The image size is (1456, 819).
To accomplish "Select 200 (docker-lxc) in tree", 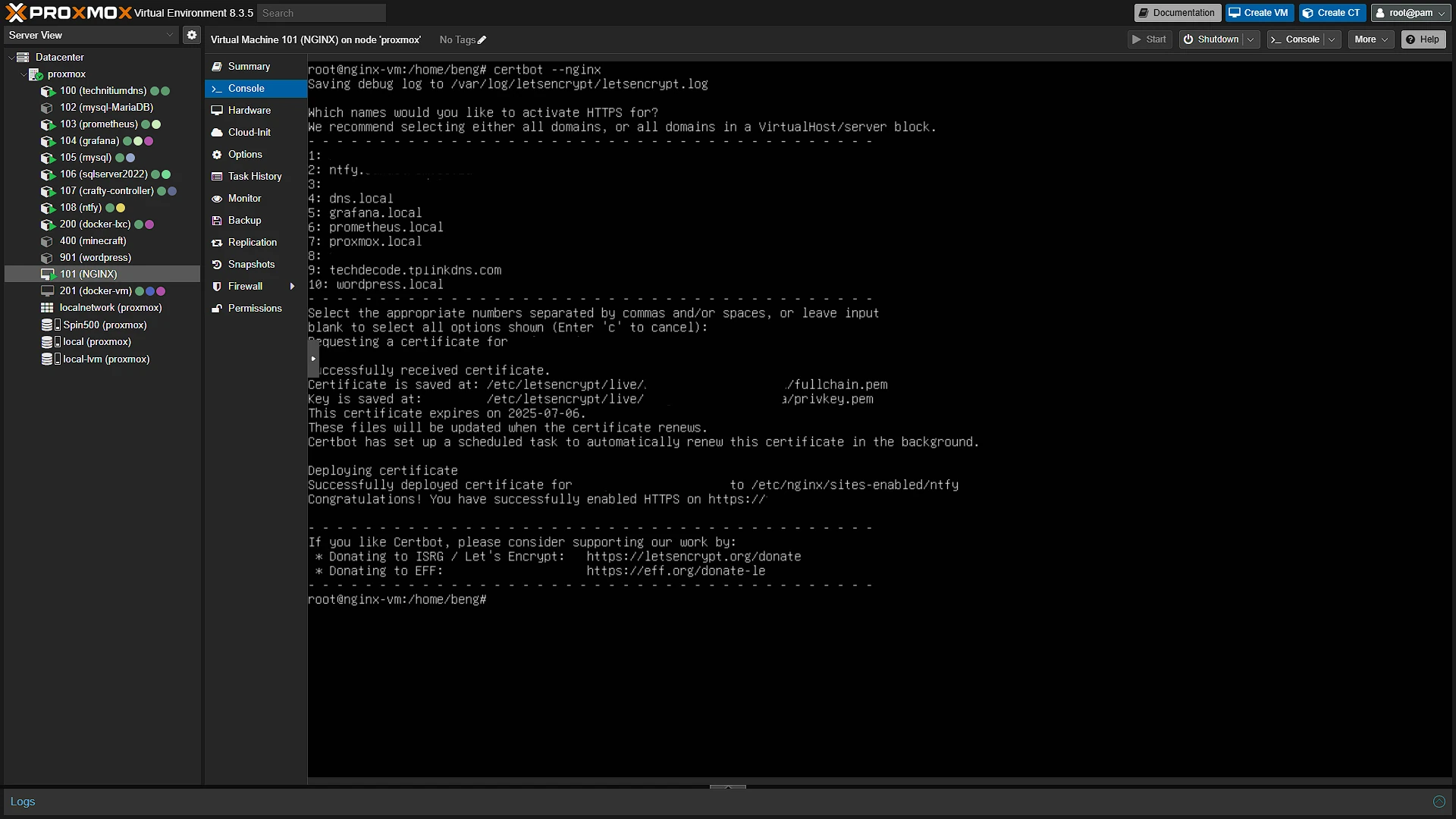I will [x=102, y=224].
